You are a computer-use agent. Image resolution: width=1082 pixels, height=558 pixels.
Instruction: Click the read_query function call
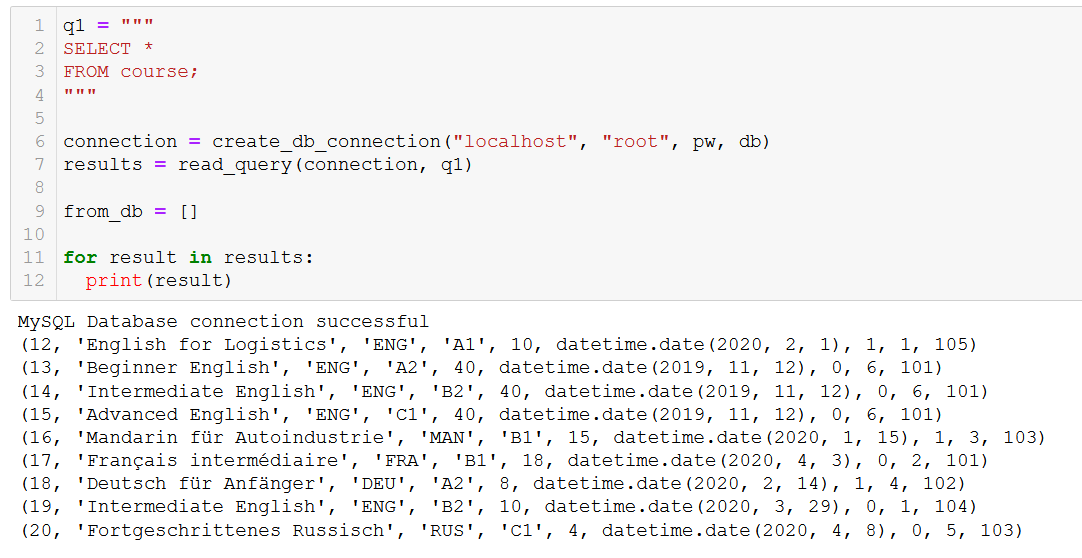tap(235, 164)
